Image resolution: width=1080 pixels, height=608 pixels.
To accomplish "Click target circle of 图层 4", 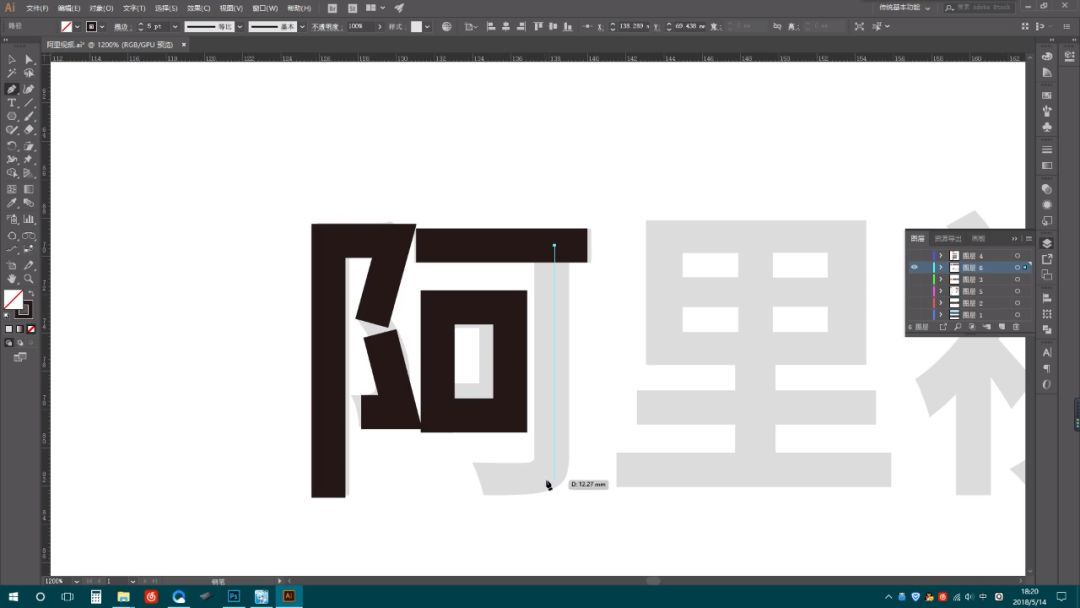I will tap(1017, 255).
